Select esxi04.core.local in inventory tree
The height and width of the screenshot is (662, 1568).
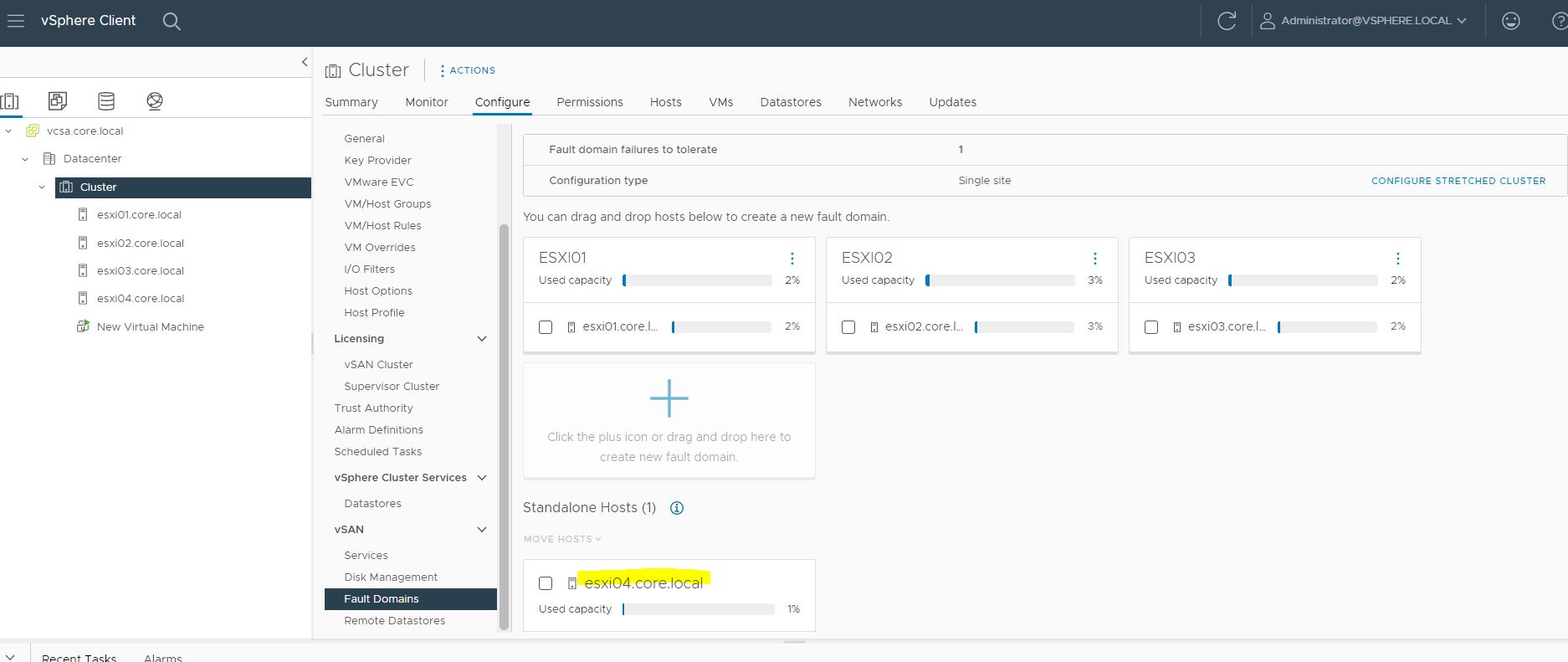(141, 299)
